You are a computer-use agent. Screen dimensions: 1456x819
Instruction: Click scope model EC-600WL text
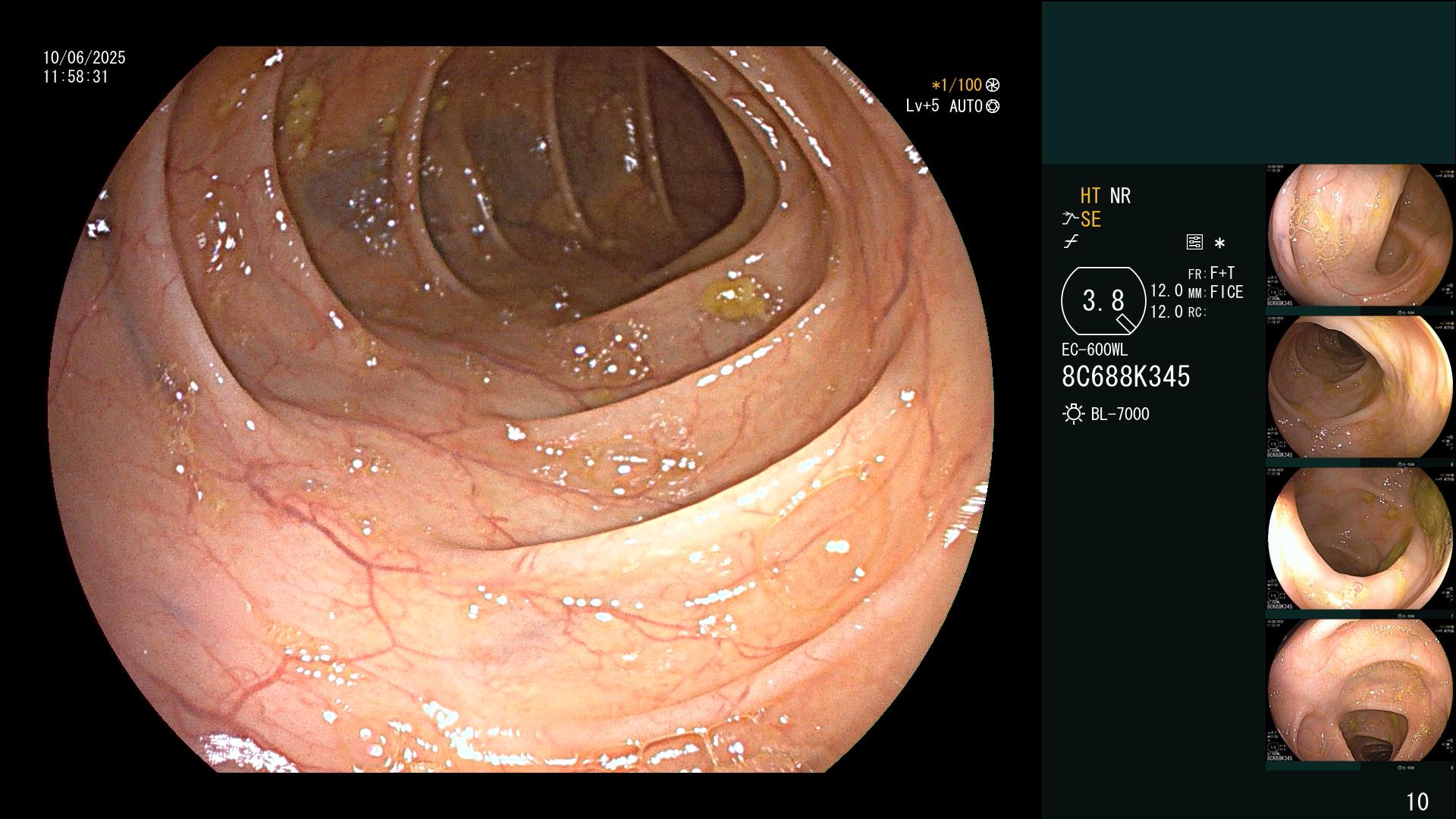(x=1094, y=350)
